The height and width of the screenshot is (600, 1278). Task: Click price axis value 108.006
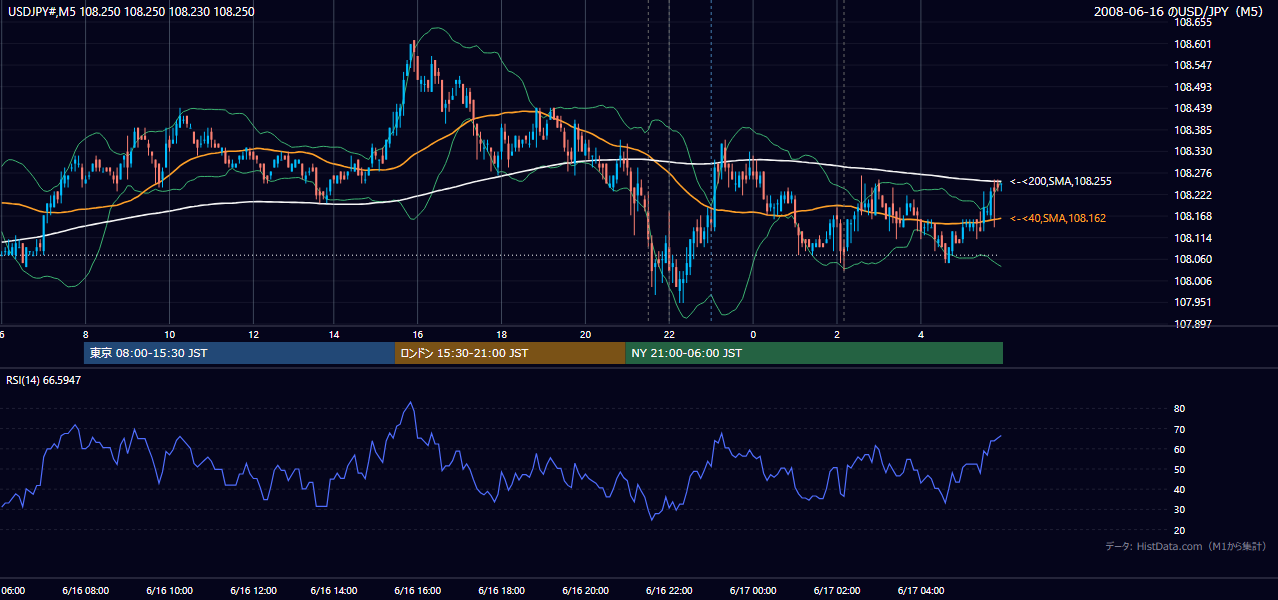pos(1192,282)
